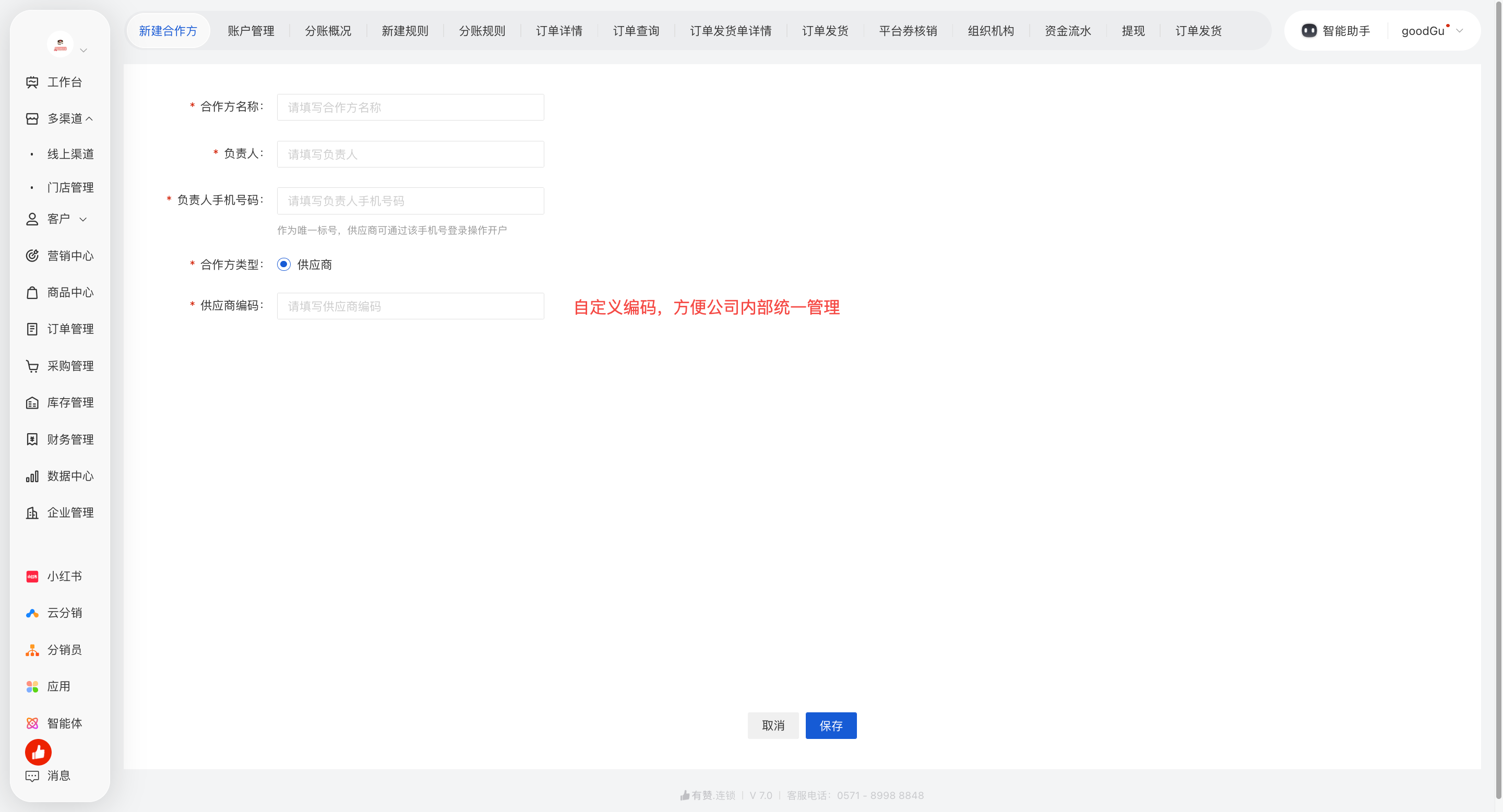Click the 取消 button
This screenshot has width=1503, height=812.
coord(773,726)
